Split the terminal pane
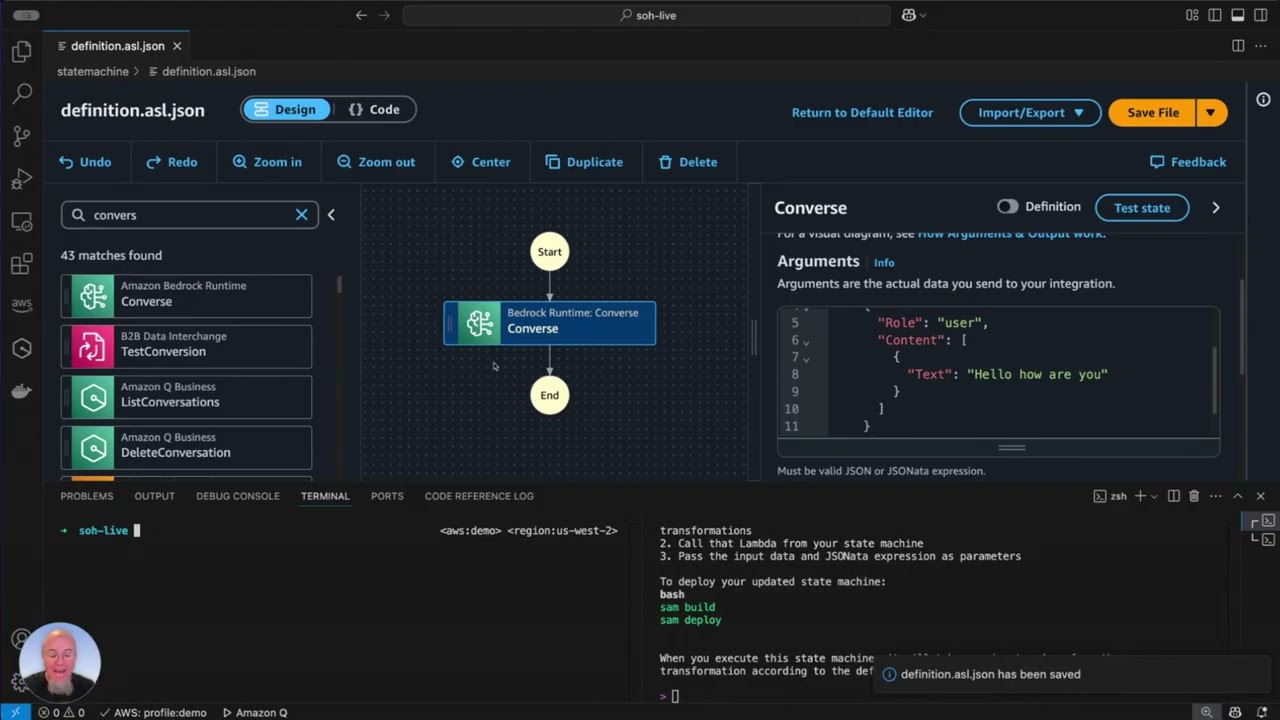Screen dimensions: 1280x720 [1174, 496]
